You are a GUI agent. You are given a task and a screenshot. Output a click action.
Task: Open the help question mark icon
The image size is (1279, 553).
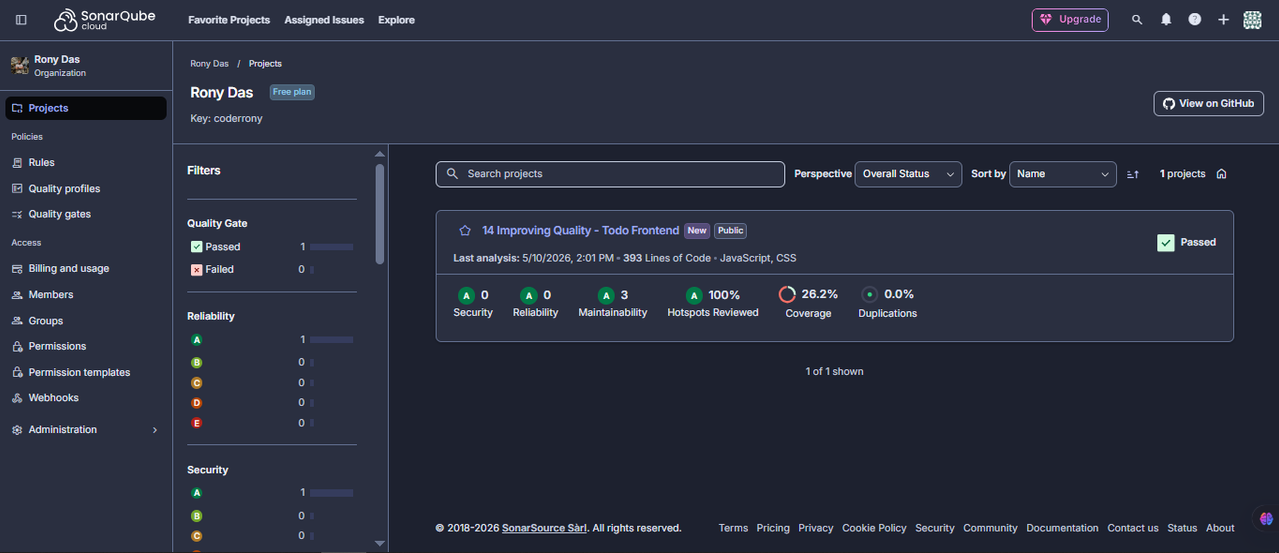pos(1194,20)
